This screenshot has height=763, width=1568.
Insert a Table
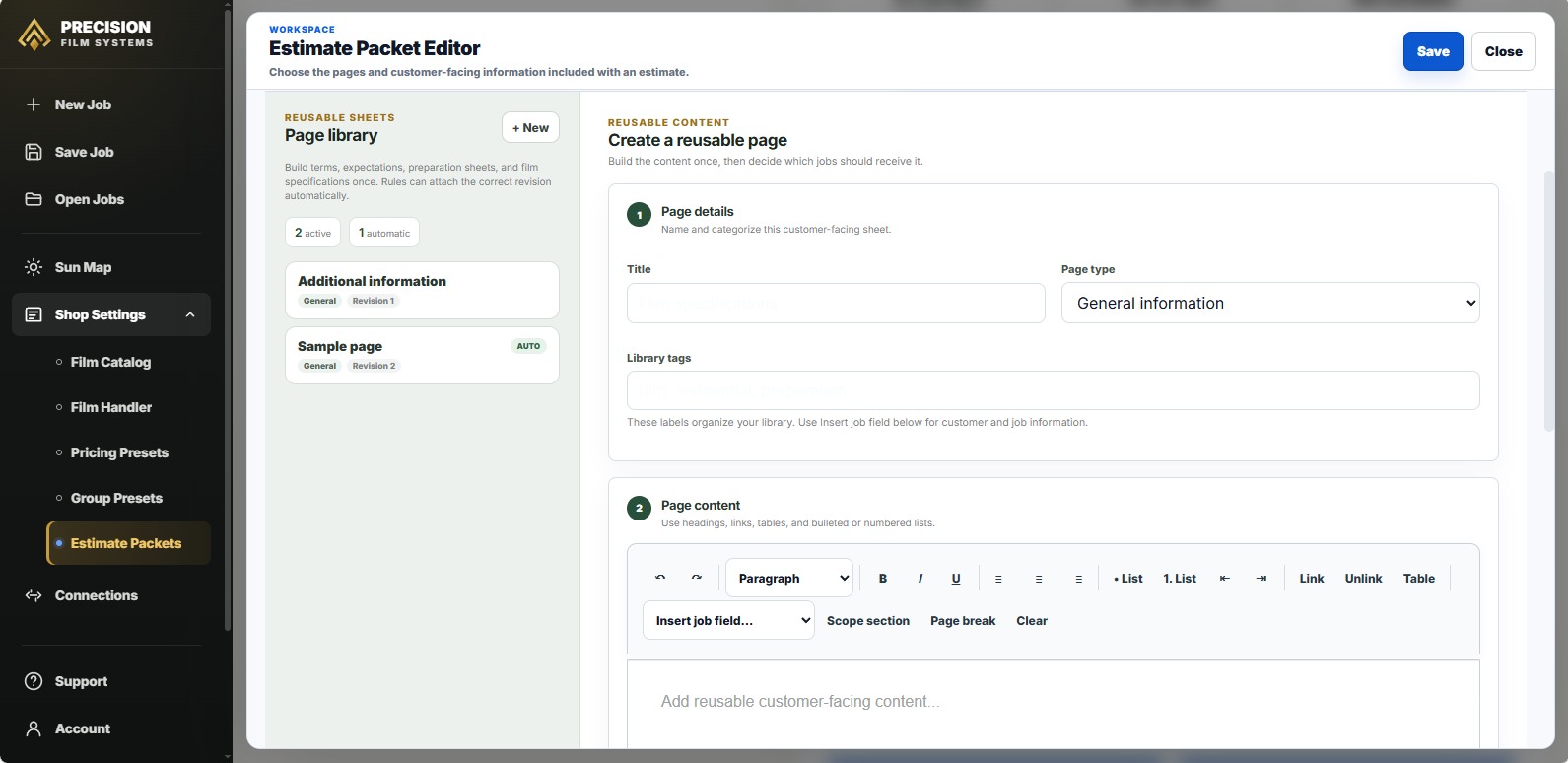(x=1419, y=579)
